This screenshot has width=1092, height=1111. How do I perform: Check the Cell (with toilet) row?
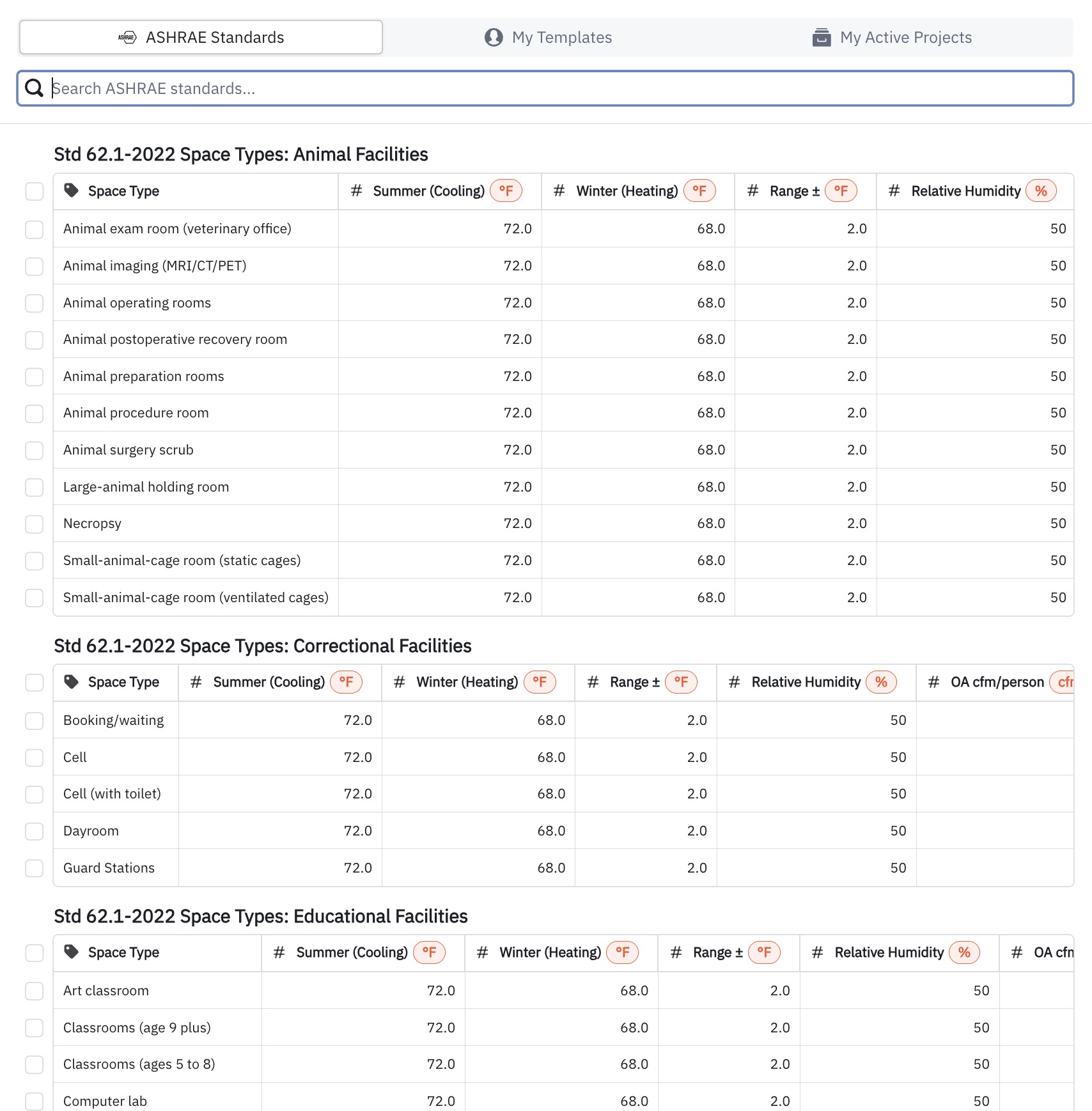coord(35,795)
